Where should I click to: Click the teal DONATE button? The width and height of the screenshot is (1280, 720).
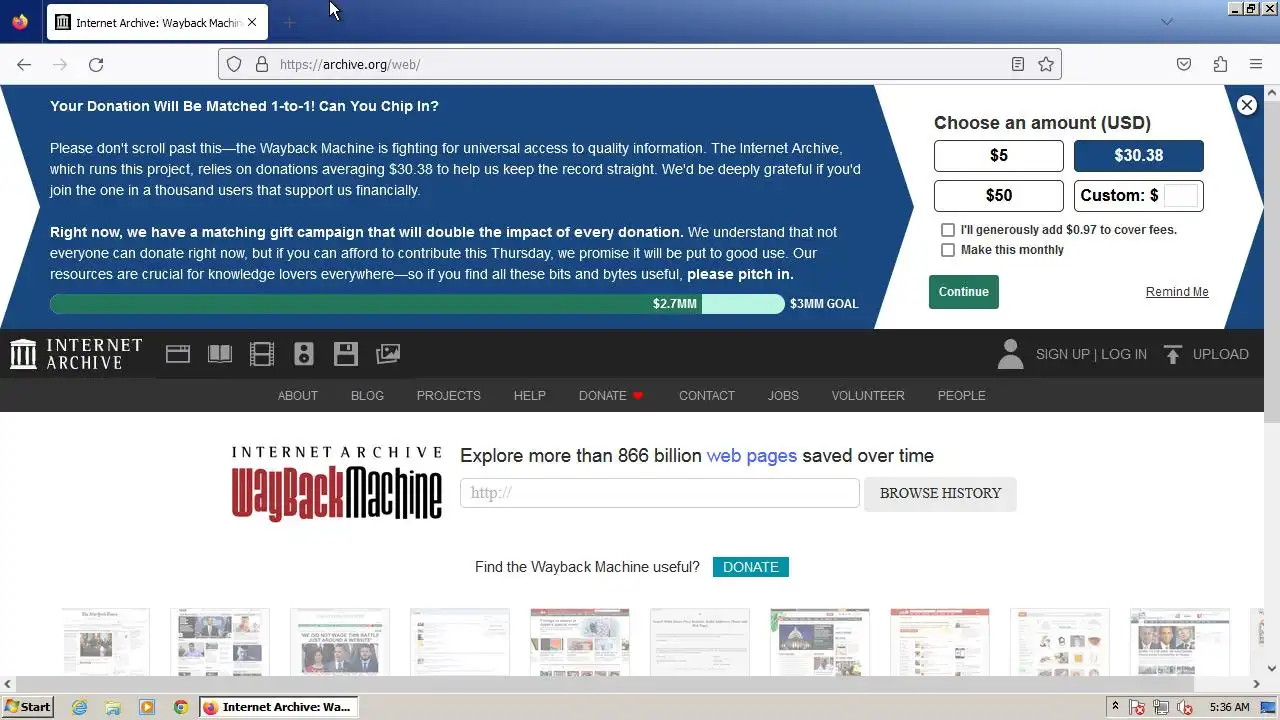click(x=751, y=567)
